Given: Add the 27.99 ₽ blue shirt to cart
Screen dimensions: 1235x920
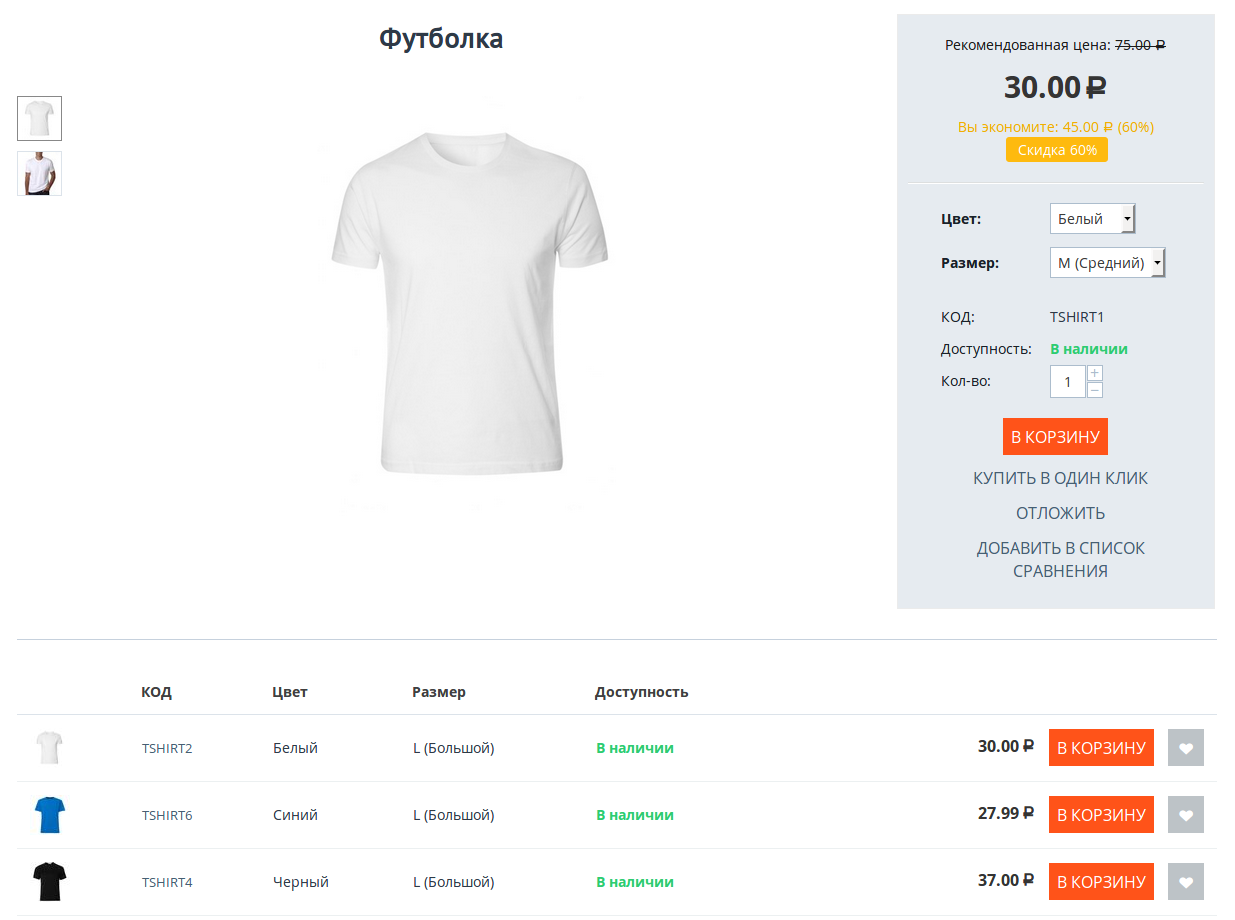Looking at the screenshot, I should point(1101,815).
